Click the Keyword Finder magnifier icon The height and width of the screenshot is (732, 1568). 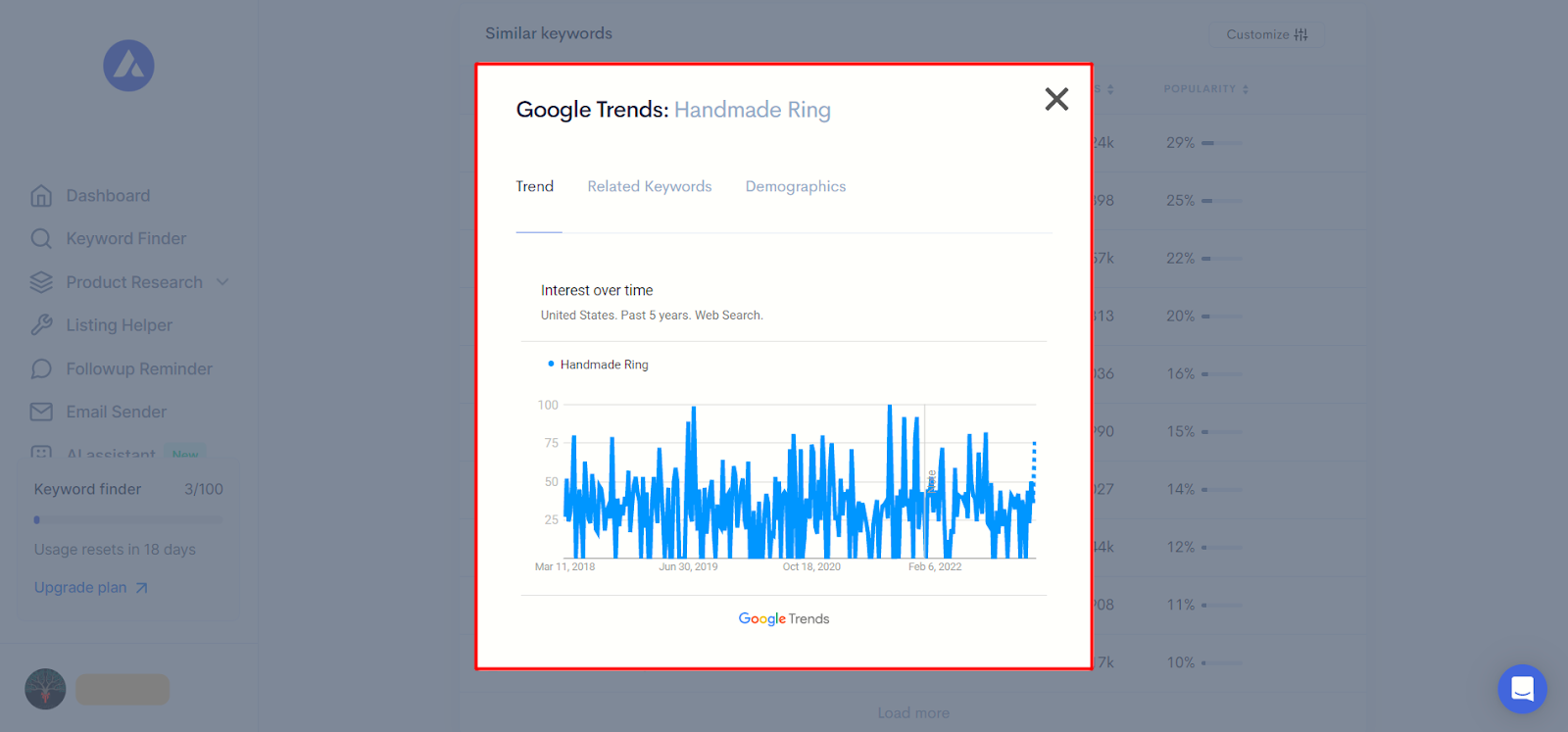click(41, 239)
